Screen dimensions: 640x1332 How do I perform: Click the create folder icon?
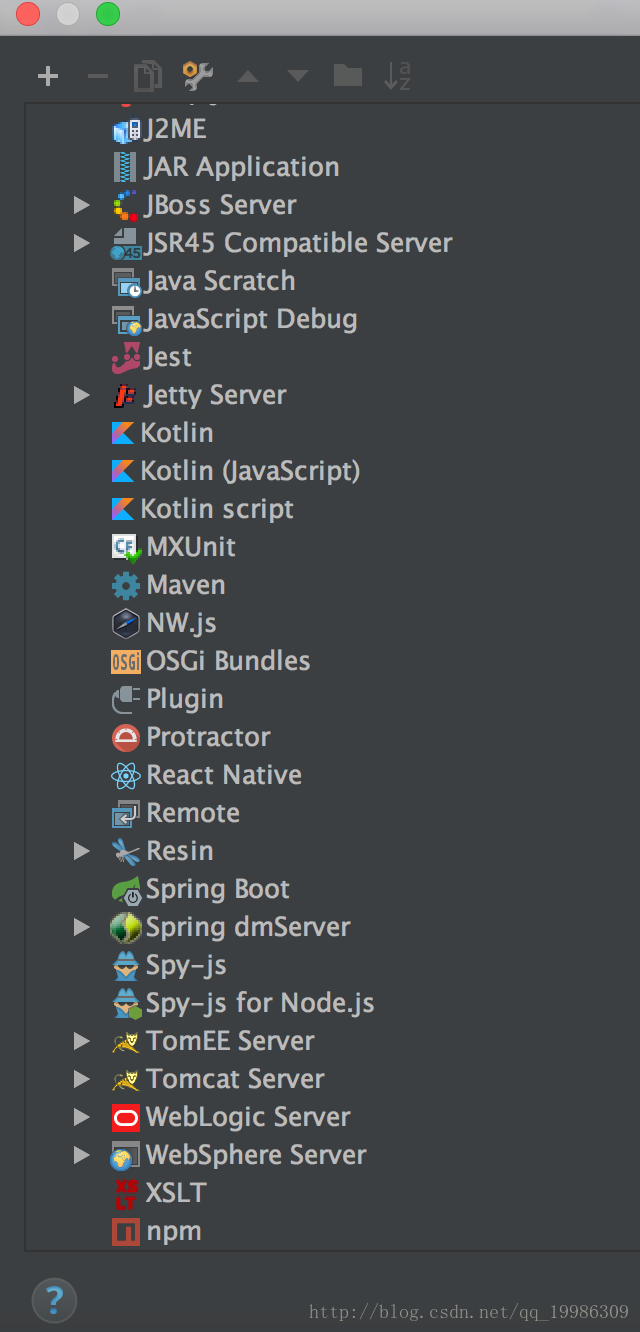pyautogui.click(x=347, y=75)
